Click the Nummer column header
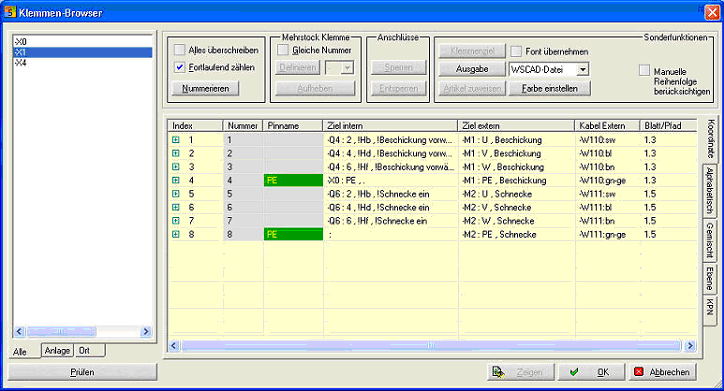This screenshot has width=724, height=391. click(x=243, y=126)
